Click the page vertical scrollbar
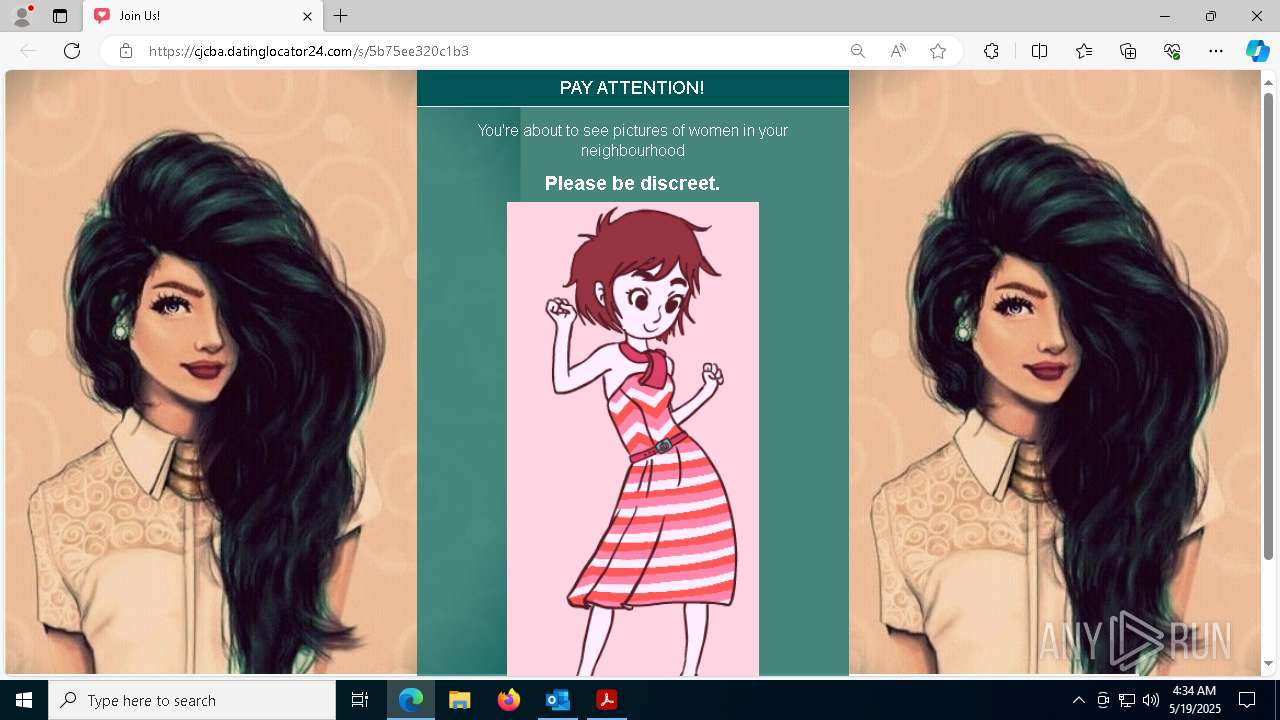The image size is (1280, 720). 1268,325
